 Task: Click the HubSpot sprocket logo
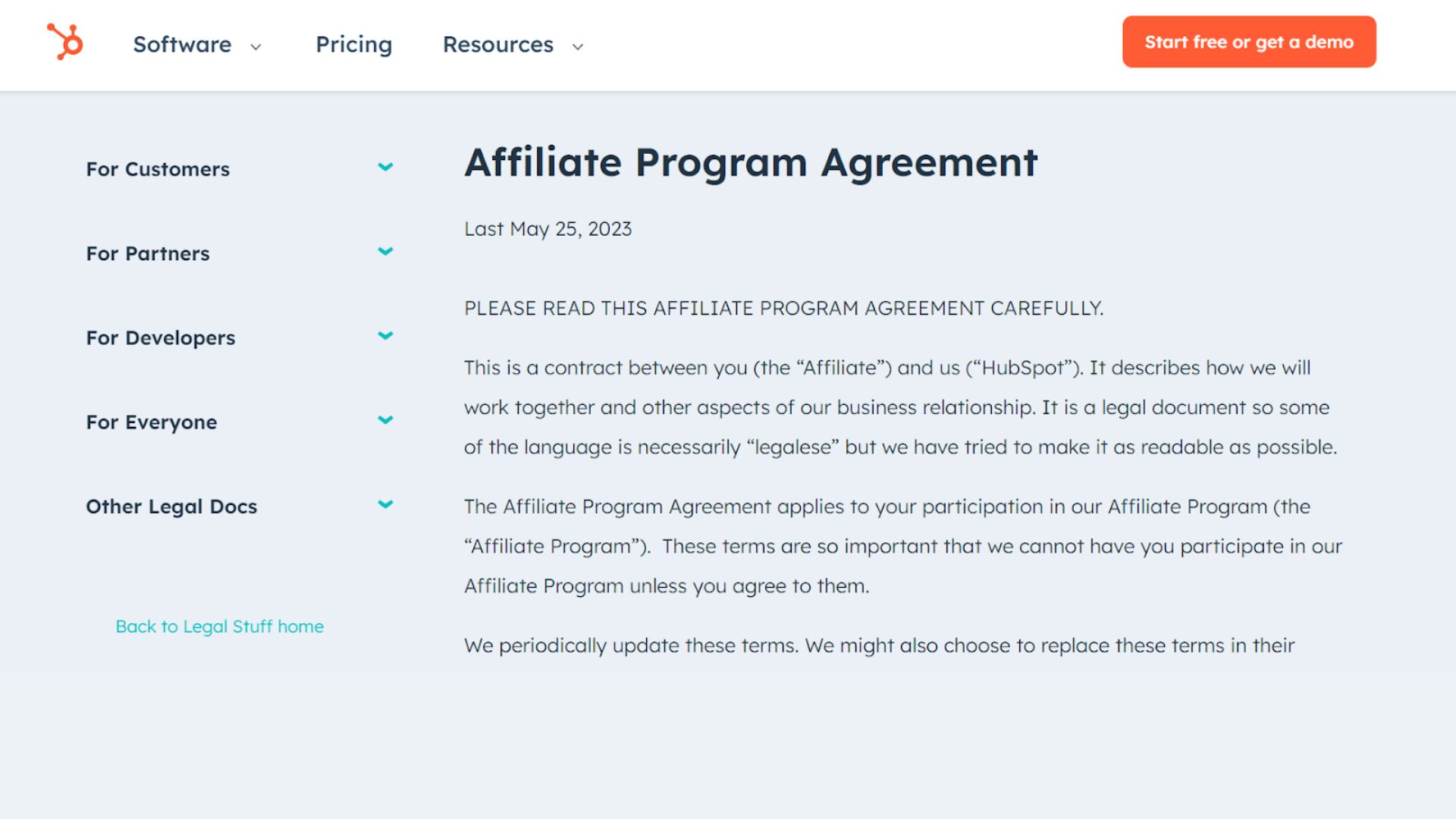pos(65,43)
